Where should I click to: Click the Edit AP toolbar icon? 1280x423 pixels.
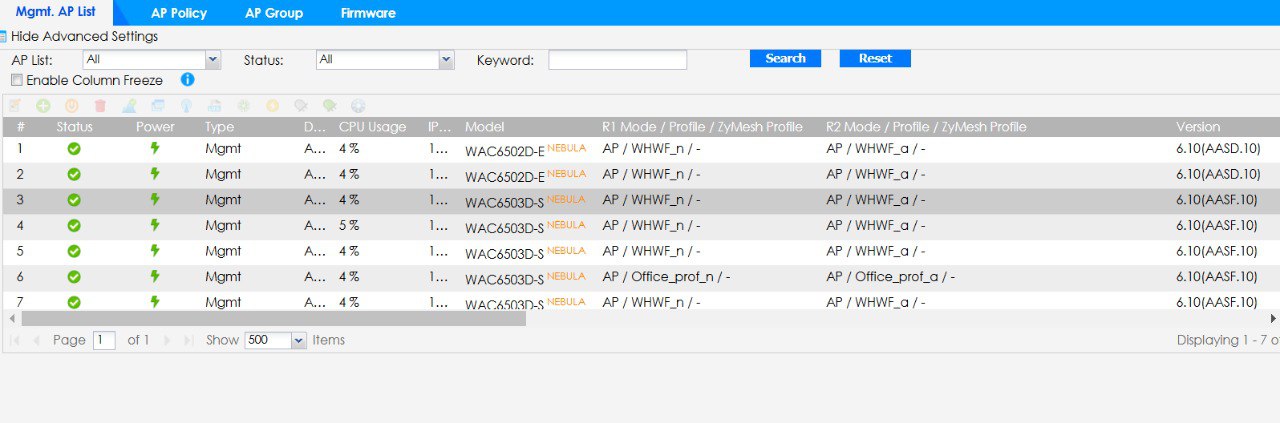tap(15, 105)
